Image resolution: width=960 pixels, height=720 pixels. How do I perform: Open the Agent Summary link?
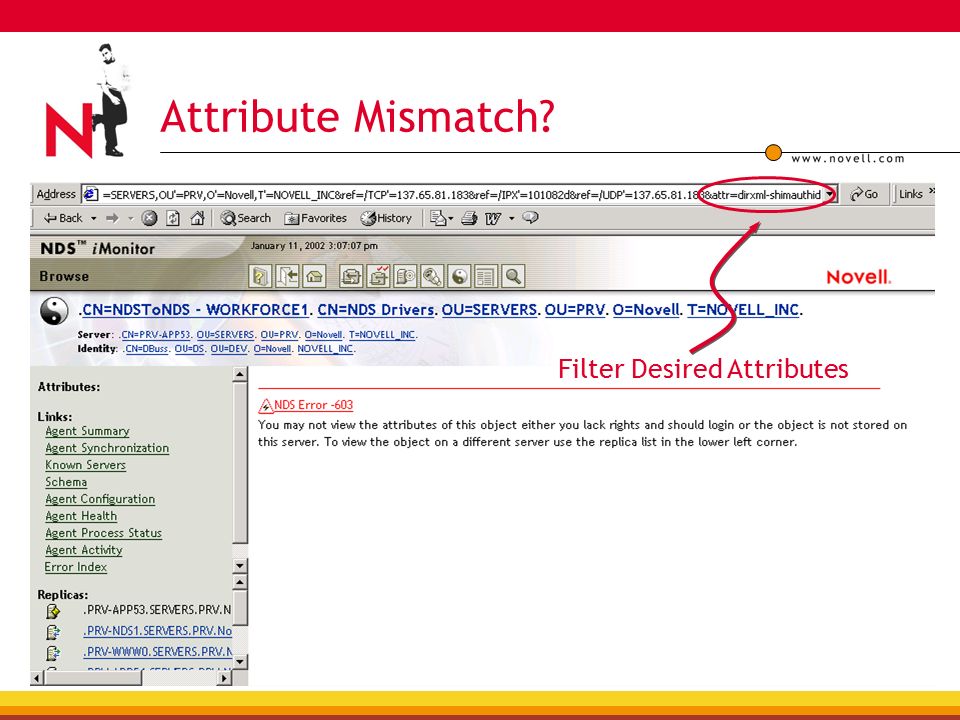(87, 431)
